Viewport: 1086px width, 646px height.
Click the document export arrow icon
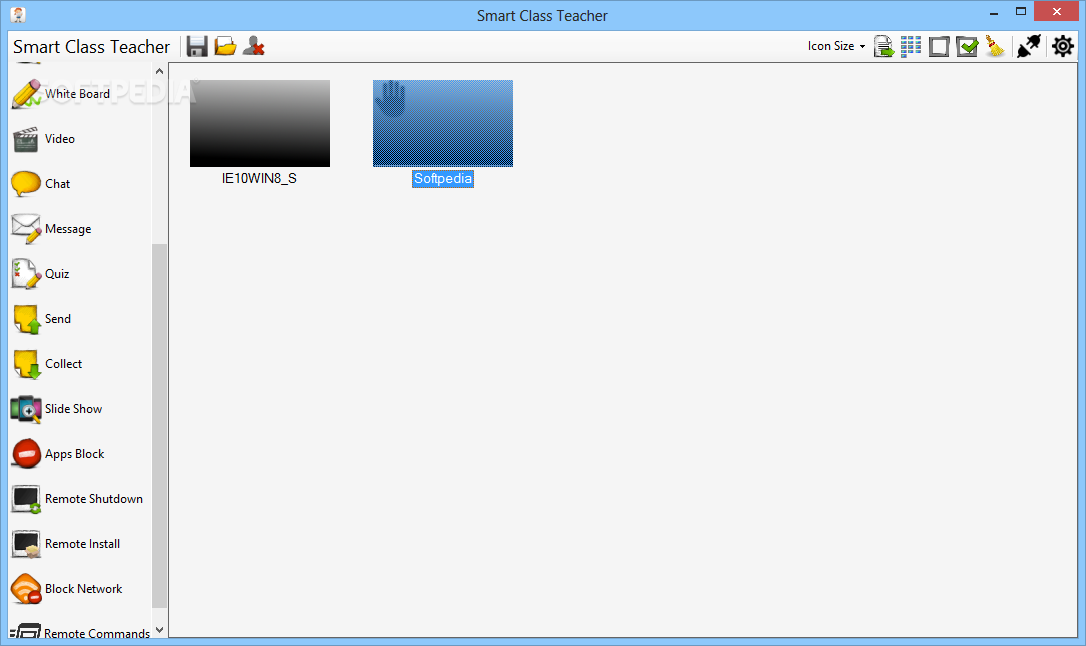(x=884, y=46)
